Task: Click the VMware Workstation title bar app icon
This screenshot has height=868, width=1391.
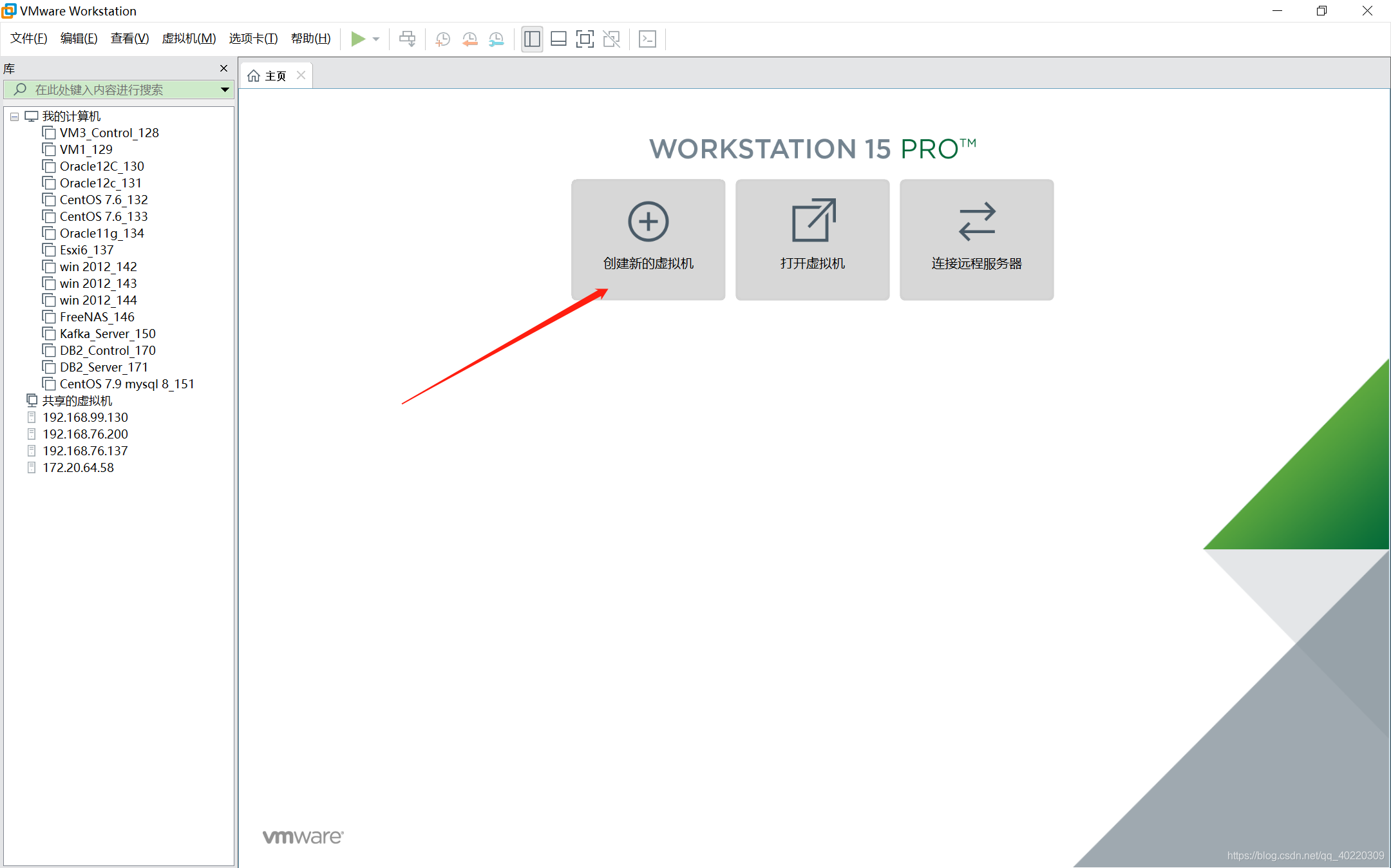Action: click(9, 11)
